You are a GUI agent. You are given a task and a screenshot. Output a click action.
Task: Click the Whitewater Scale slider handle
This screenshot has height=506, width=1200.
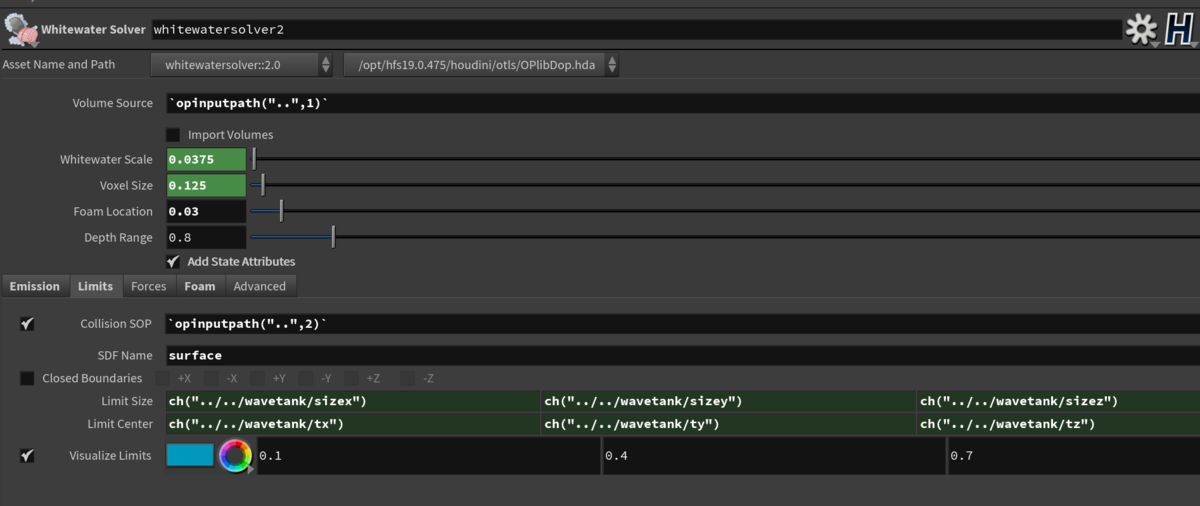click(x=254, y=159)
